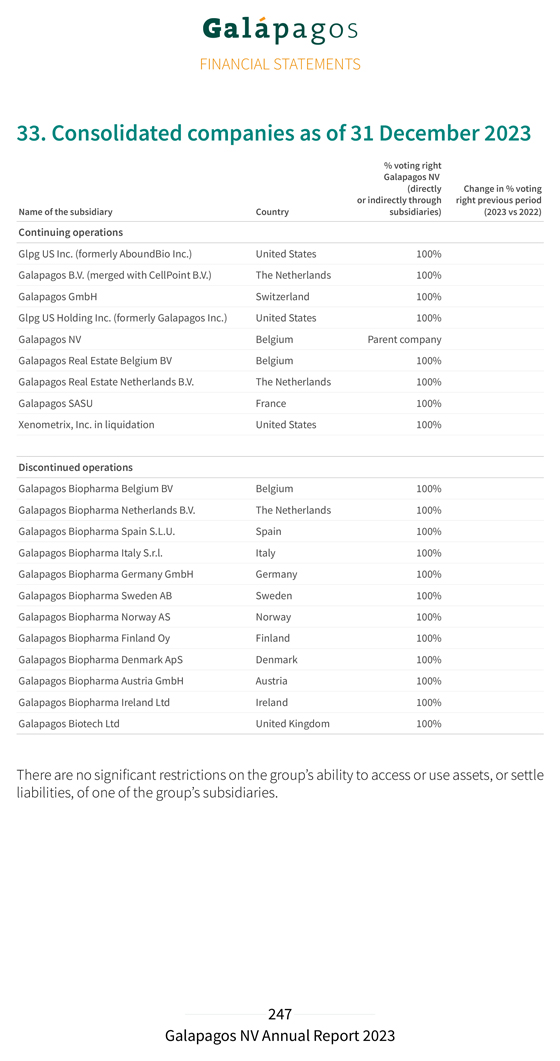
Task: Click the 'Country' column header
Action: (272, 212)
